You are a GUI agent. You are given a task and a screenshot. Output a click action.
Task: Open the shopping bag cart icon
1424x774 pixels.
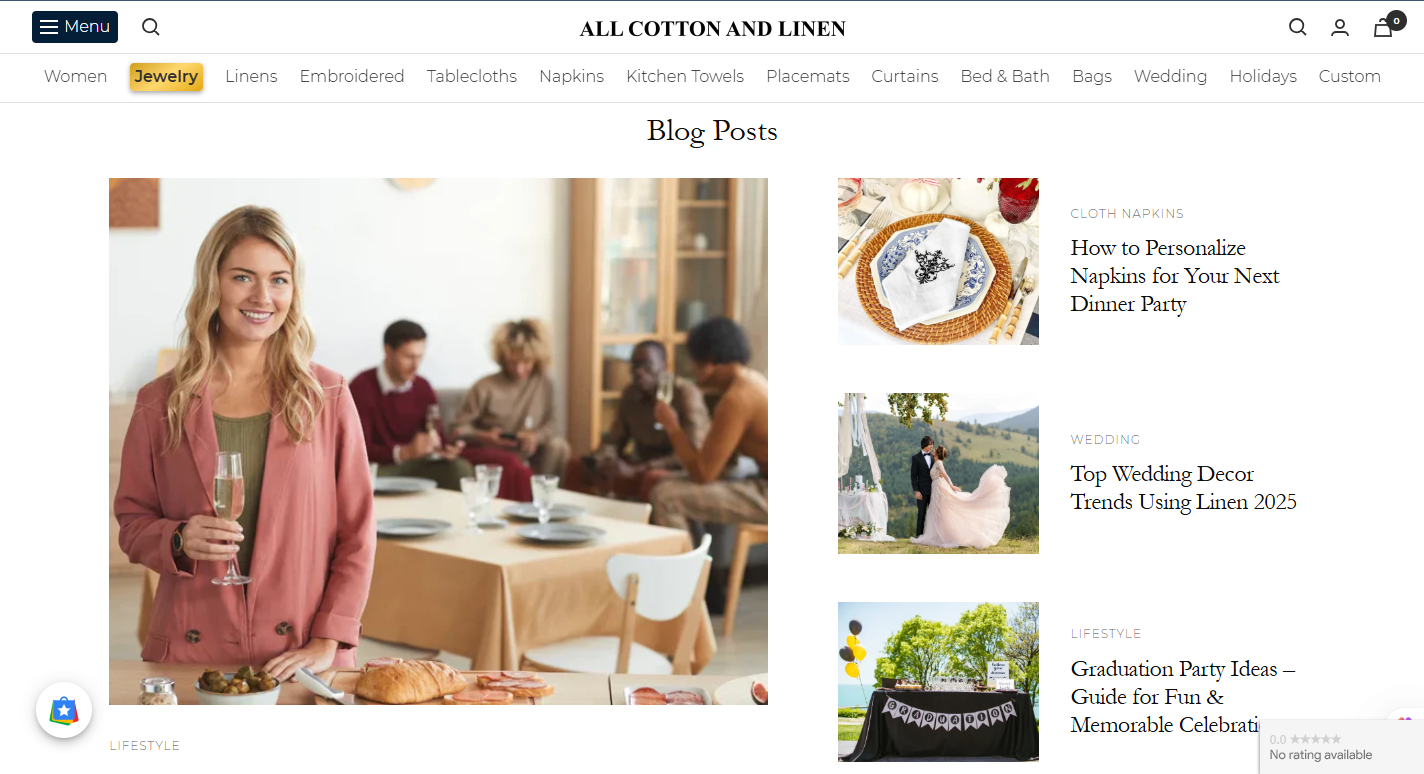(1383, 29)
